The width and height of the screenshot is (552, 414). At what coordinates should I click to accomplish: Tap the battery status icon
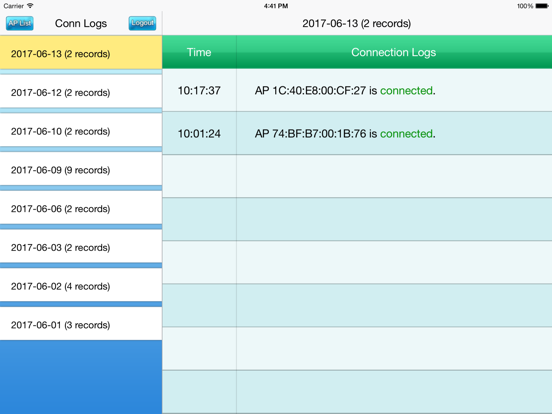[x=542, y=6]
